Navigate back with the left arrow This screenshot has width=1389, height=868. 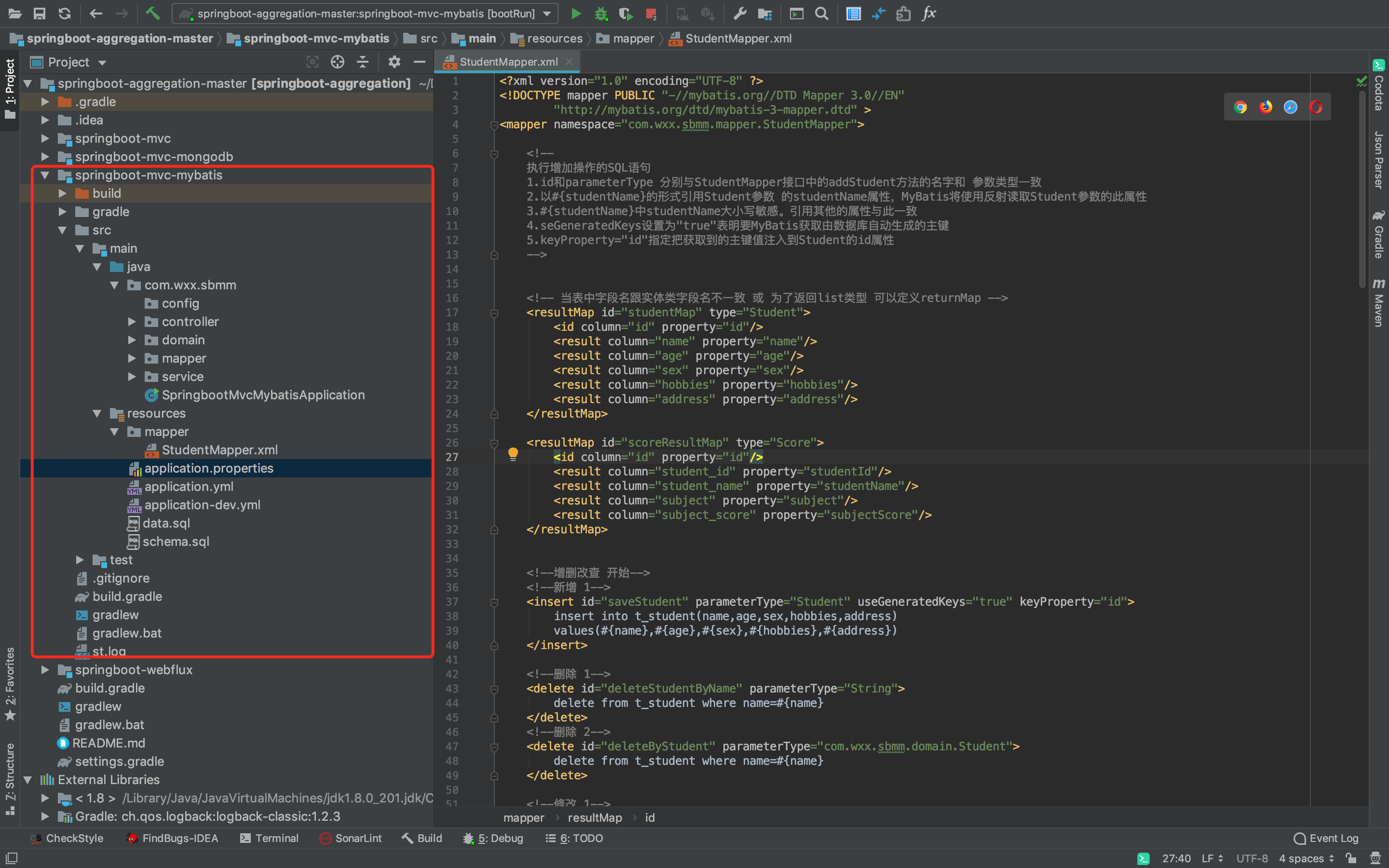[x=96, y=13]
